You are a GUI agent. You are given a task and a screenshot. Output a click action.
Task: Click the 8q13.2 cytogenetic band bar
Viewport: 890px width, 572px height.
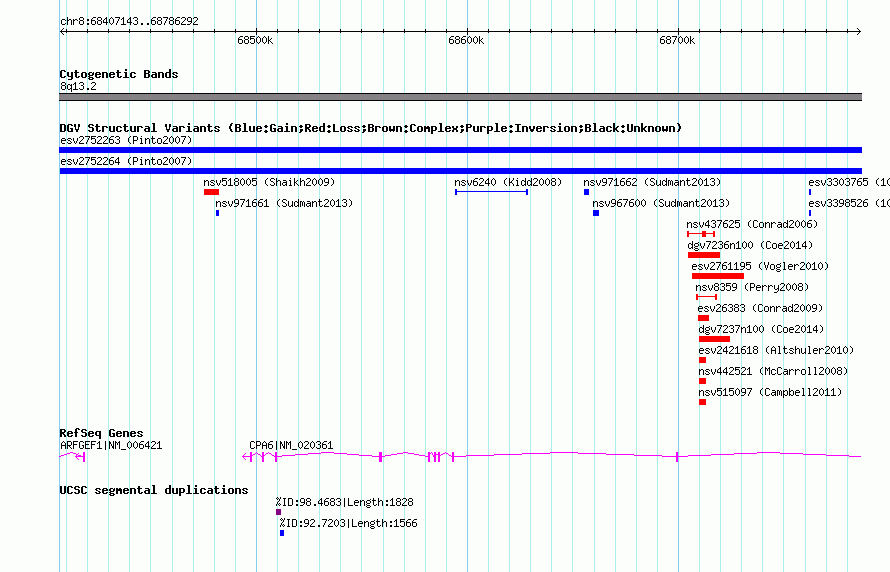(x=460, y=97)
